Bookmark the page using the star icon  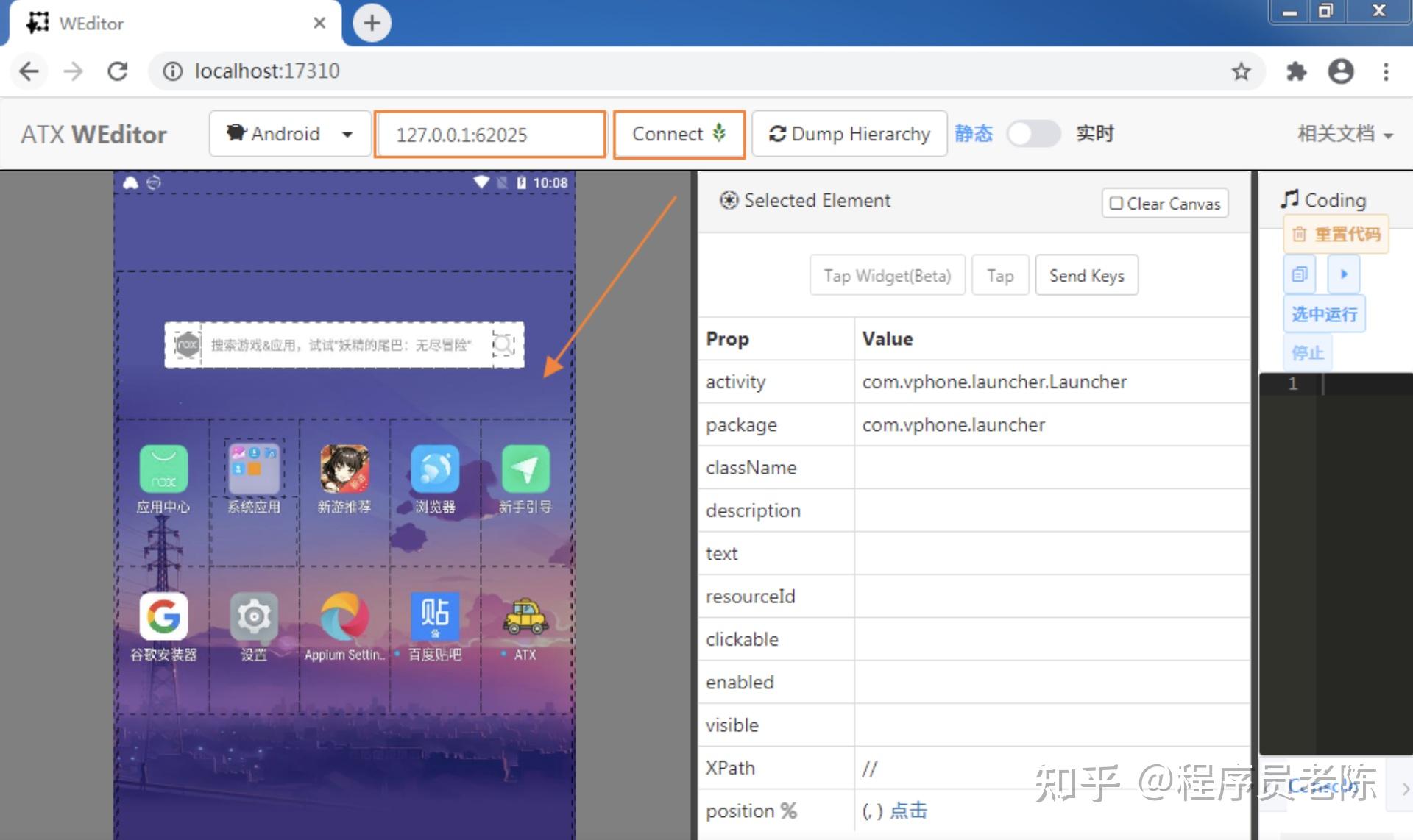click(x=1242, y=71)
